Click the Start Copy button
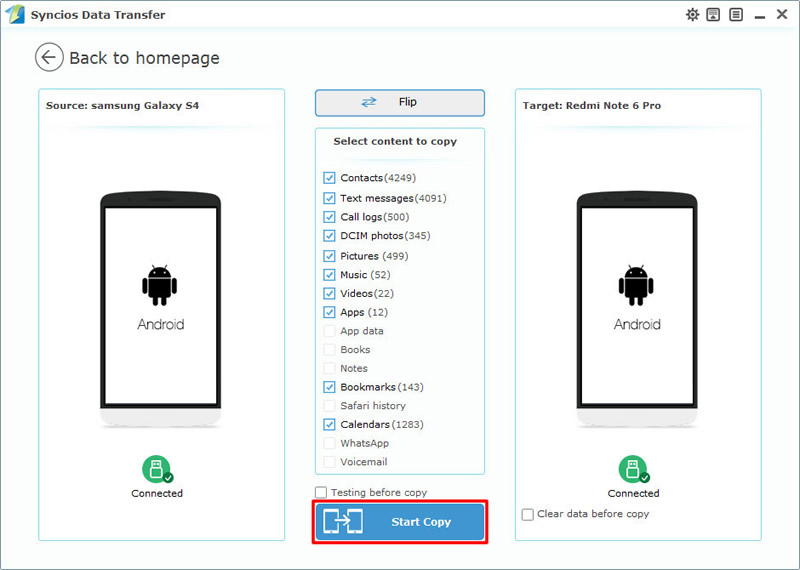This screenshot has width=800, height=570. pyautogui.click(x=400, y=522)
